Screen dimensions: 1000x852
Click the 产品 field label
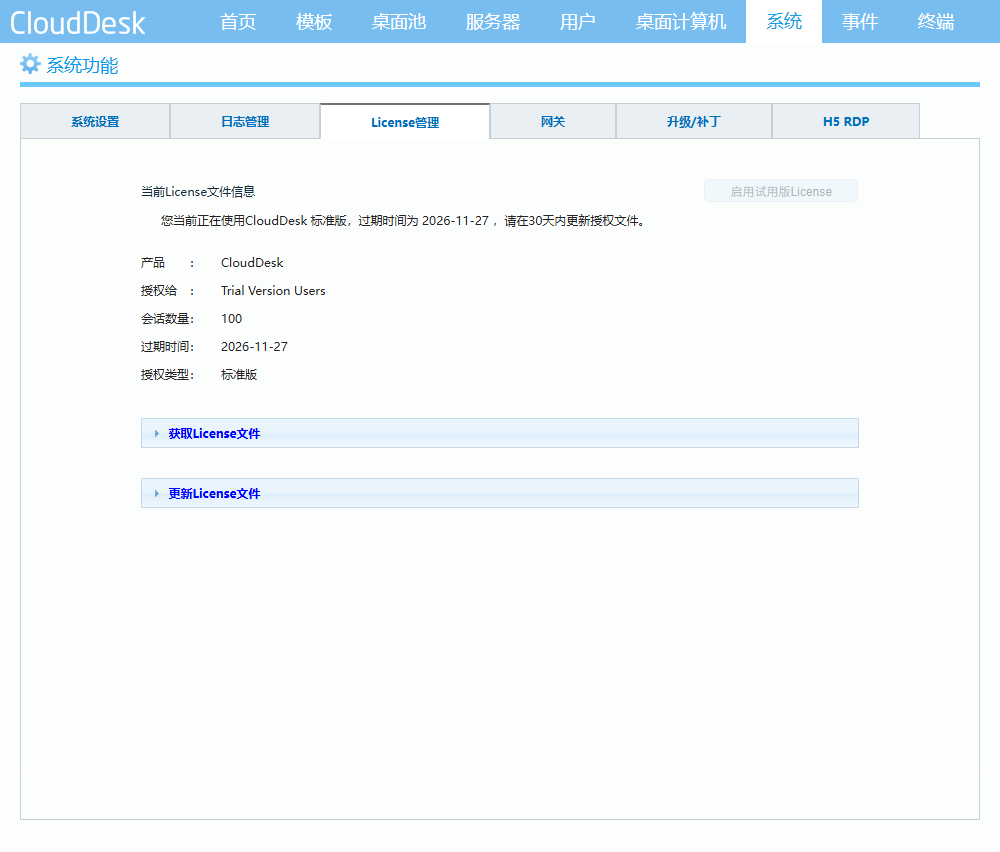tap(152, 263)
